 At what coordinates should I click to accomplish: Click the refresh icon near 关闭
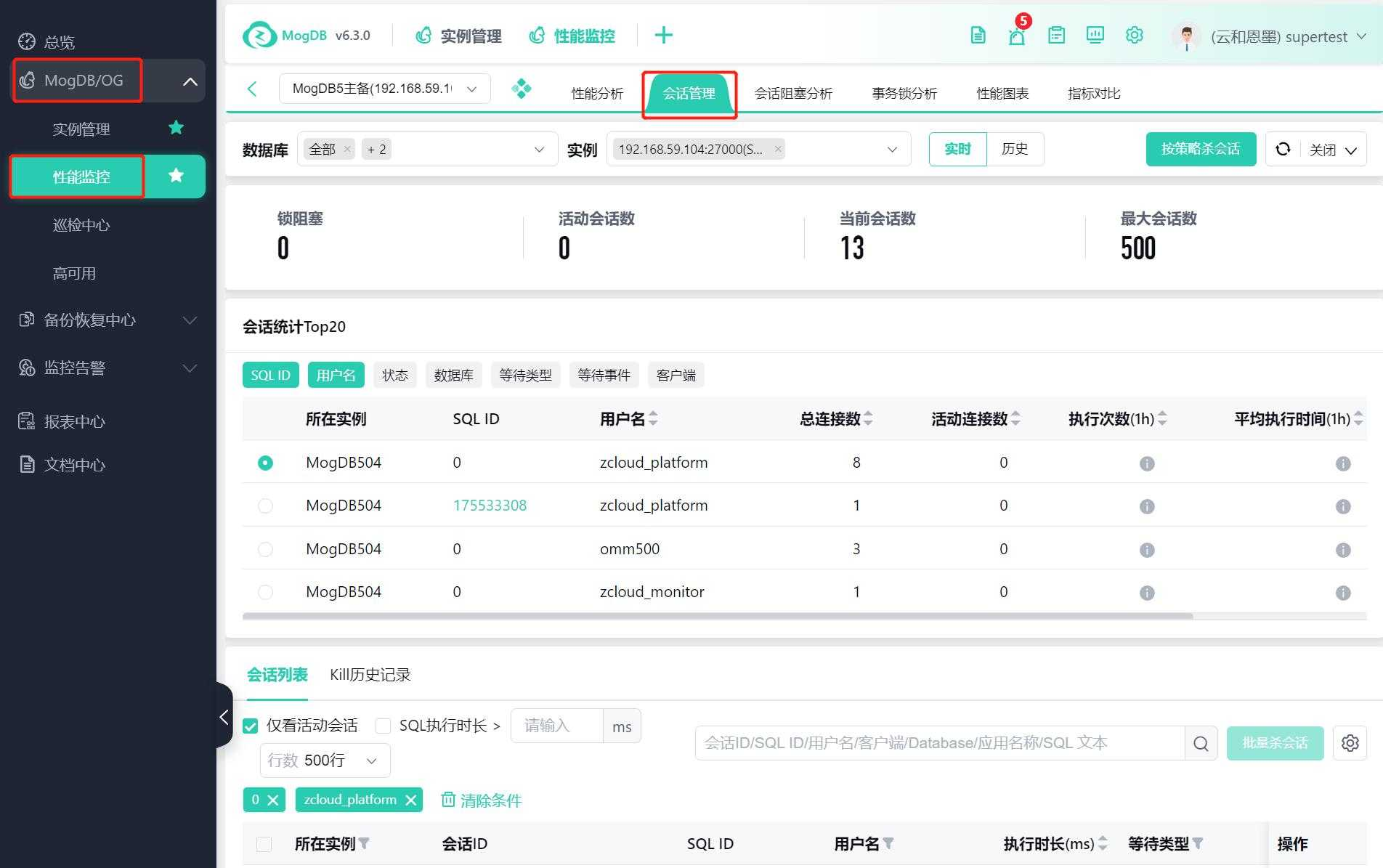(1283, 149)
